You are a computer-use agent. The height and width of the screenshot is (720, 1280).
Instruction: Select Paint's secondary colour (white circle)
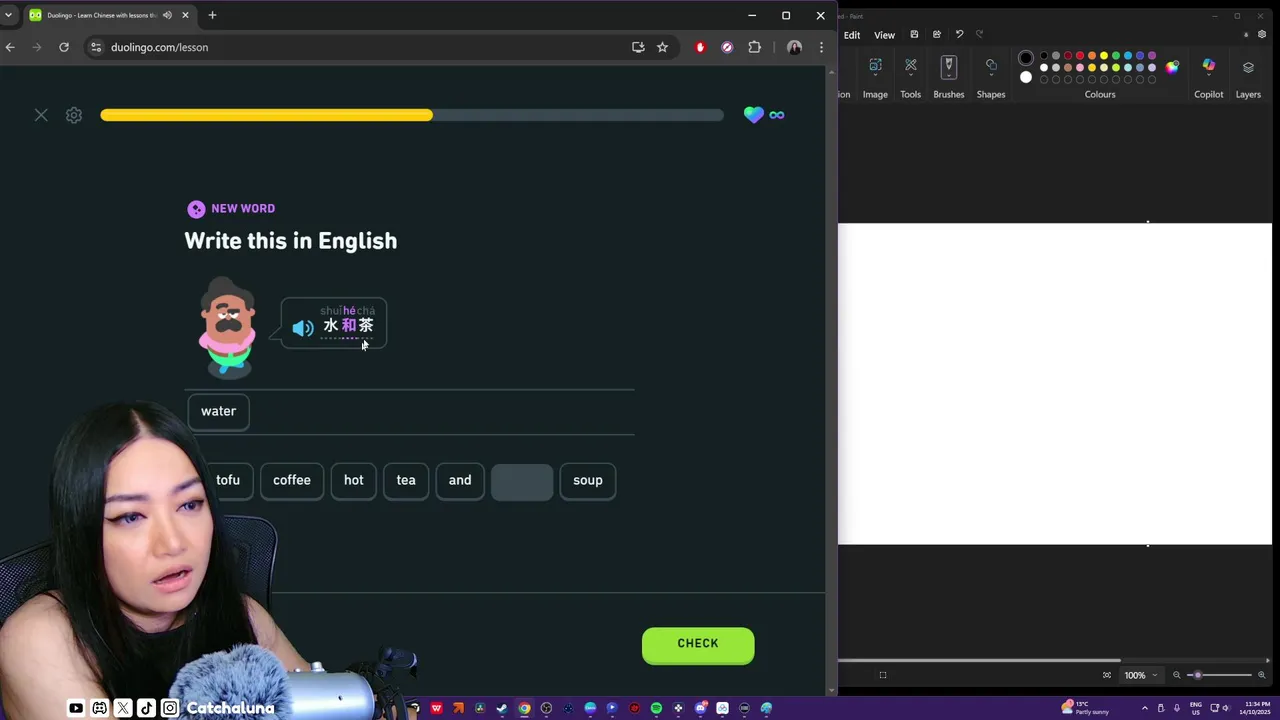[1026, 77]
